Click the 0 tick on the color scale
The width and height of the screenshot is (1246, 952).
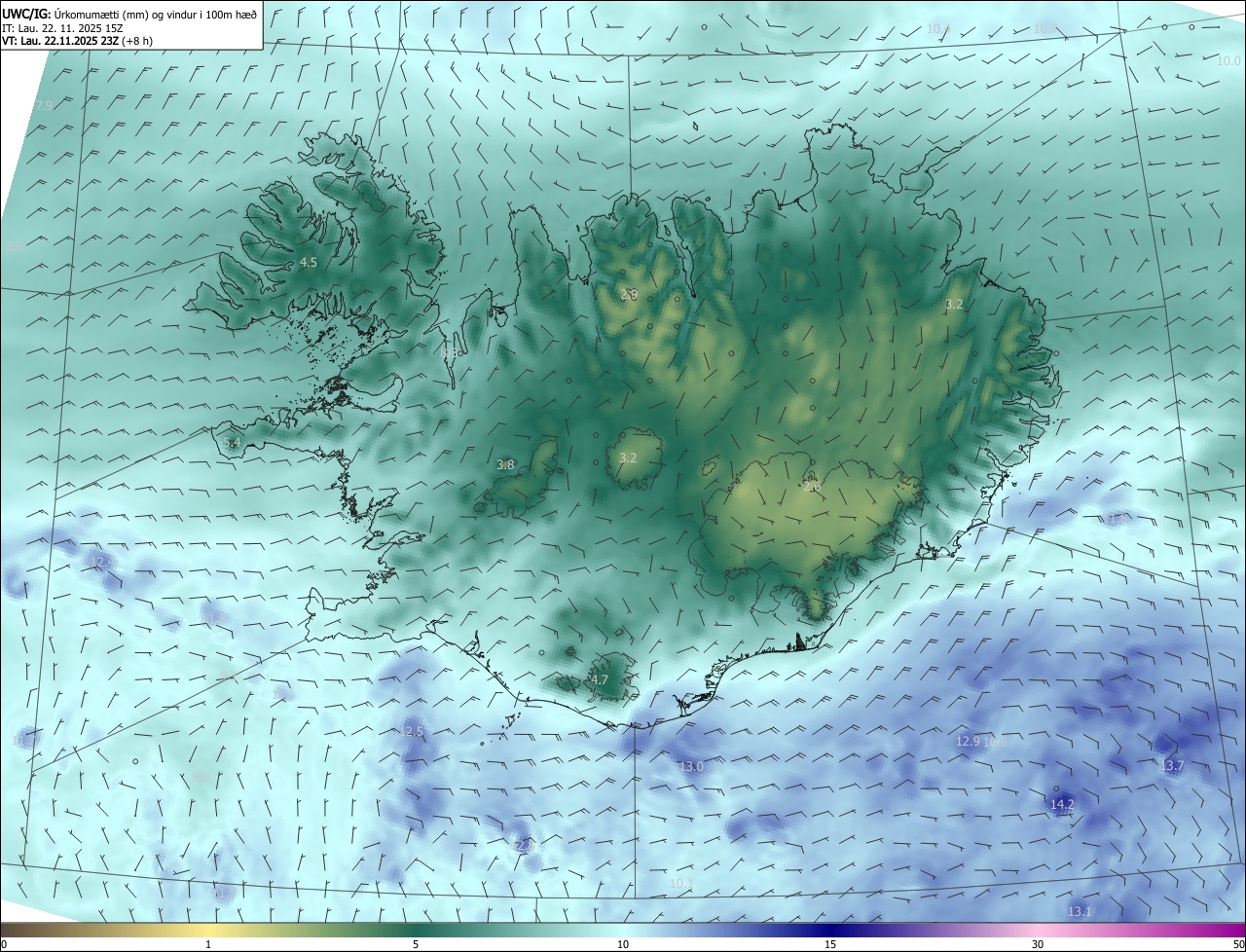tap(4, 944)
